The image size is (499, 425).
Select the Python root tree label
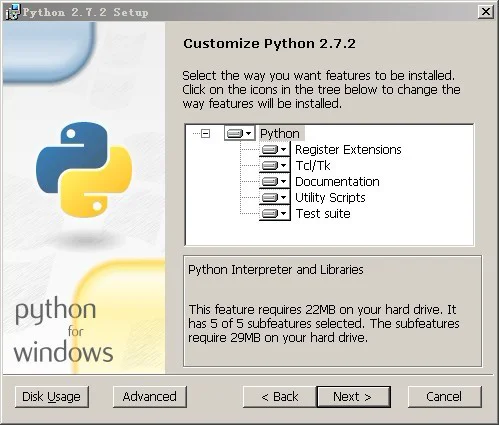(x=280, y=134)
